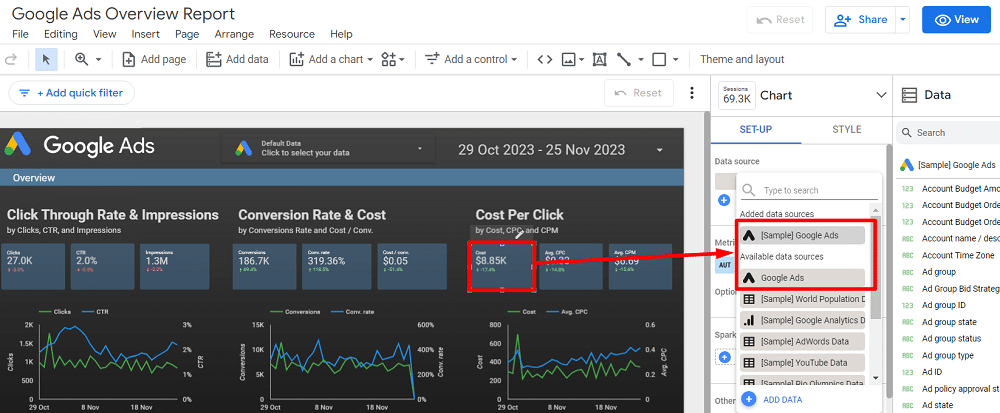Select the [Sample] YouTube Data source
Image resolution: width=1000 pixels, height=413 pixels.
[x=802, y=362]
